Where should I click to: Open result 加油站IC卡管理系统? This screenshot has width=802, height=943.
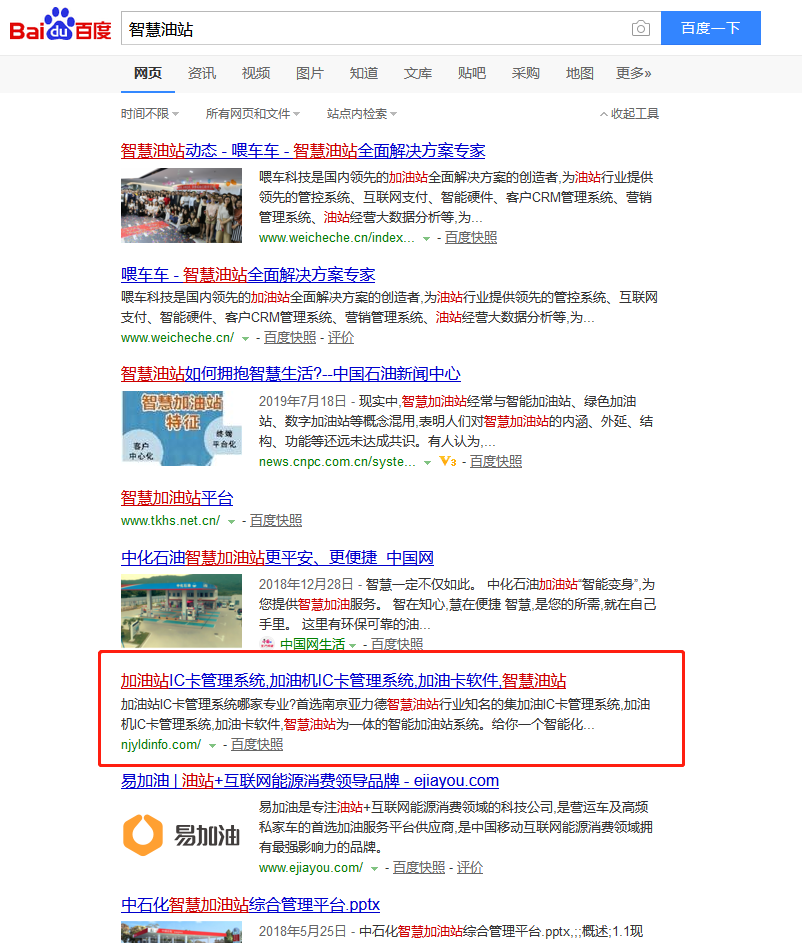coord(343,681)
